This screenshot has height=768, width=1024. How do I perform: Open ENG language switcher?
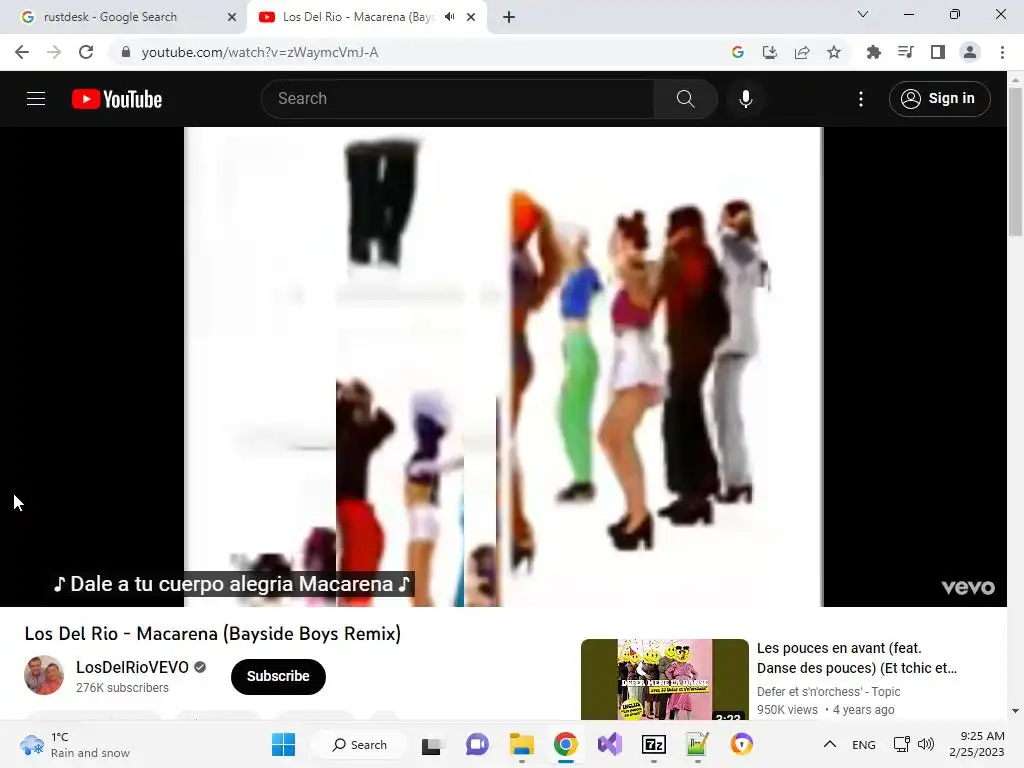pyautogui.click(x=863, y=744)
